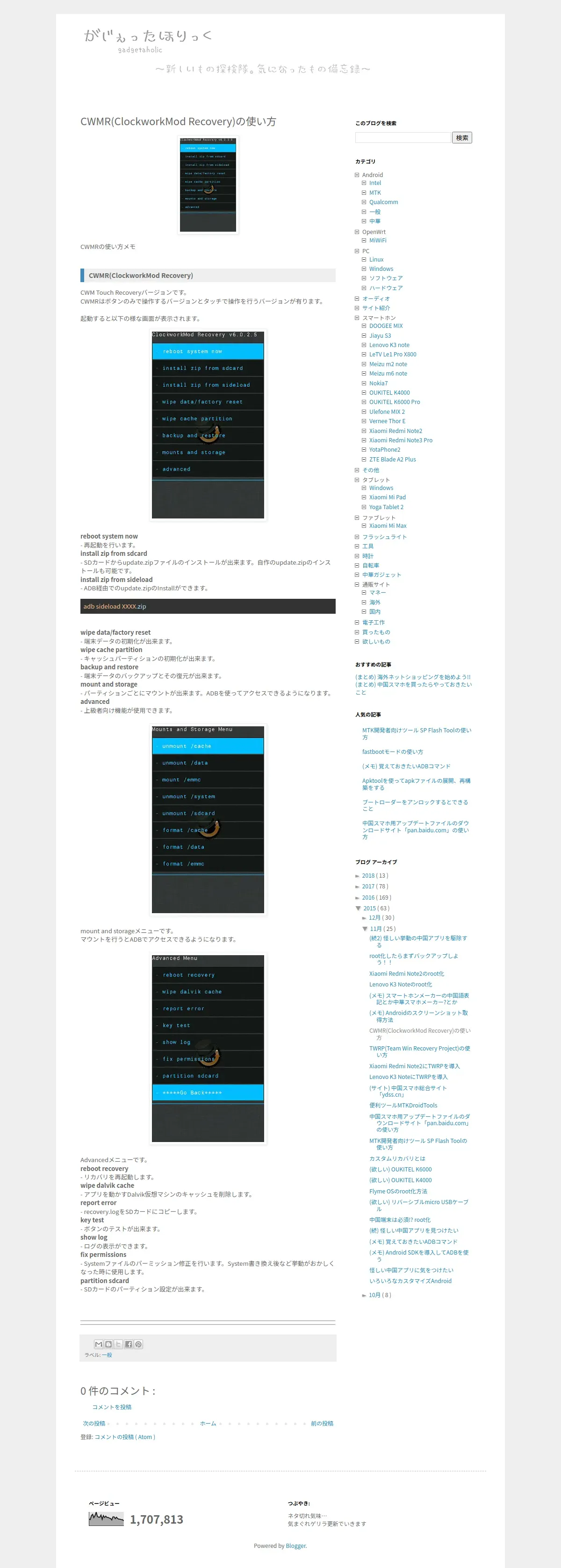Viewport: 561px width, 1568px height.
Task: Open the Intel category link
Action: click(x=375, y=183)
